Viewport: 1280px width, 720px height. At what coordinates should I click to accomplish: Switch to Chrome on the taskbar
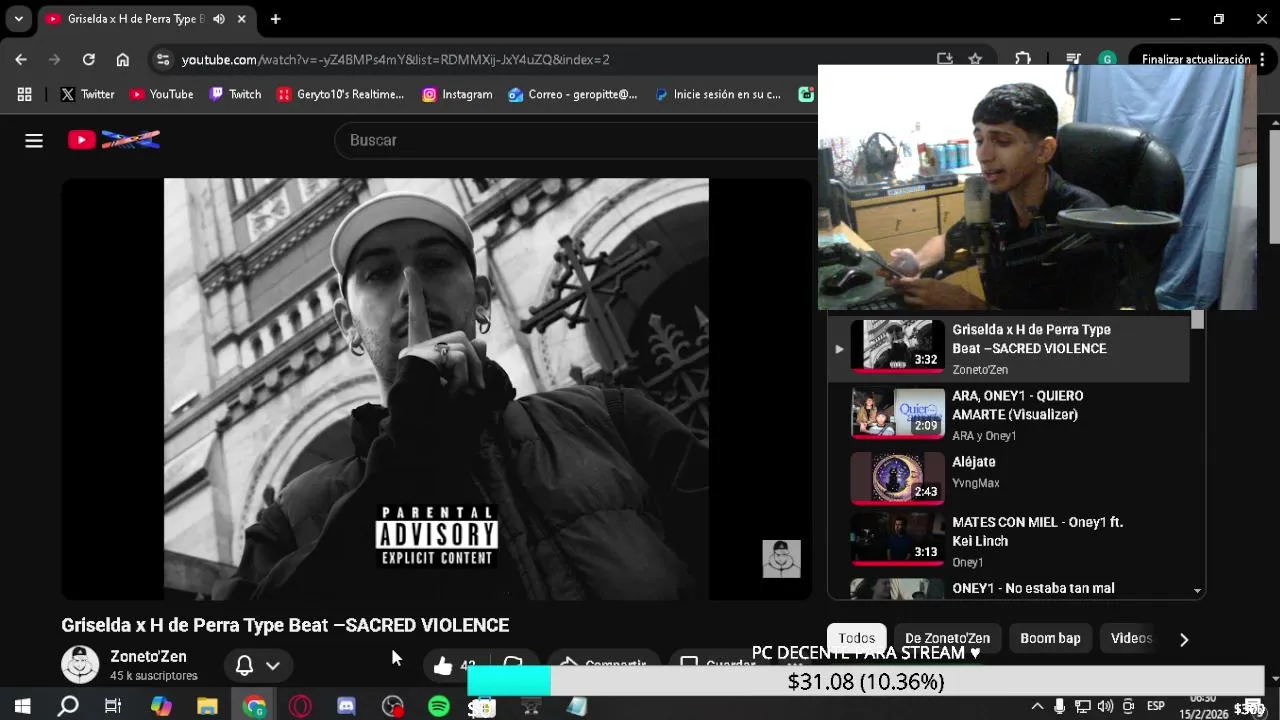(254, 707)
